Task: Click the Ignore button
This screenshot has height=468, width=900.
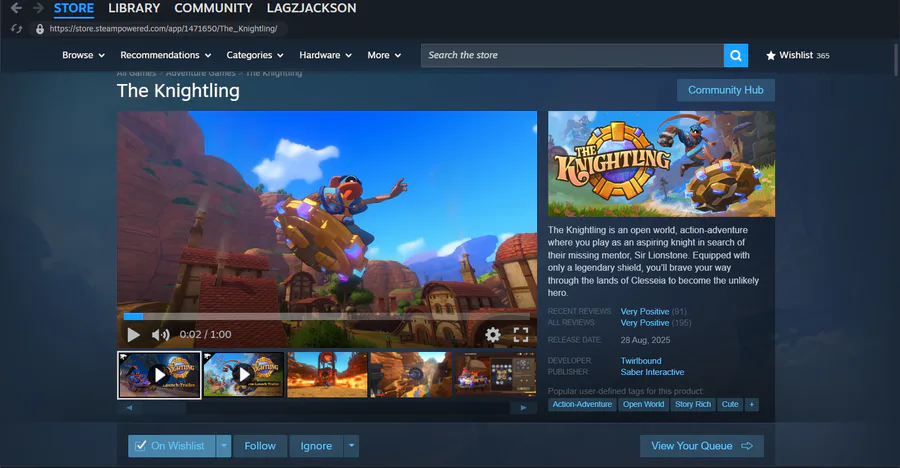Action: click(316, 446)
